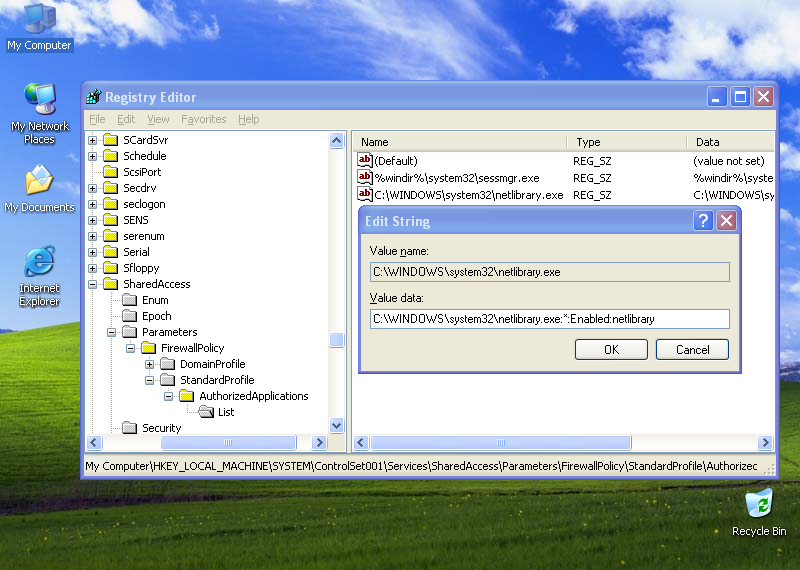Open My Network Places desktop icon
This screenshot has width=800, height=570.
point(39,114)
